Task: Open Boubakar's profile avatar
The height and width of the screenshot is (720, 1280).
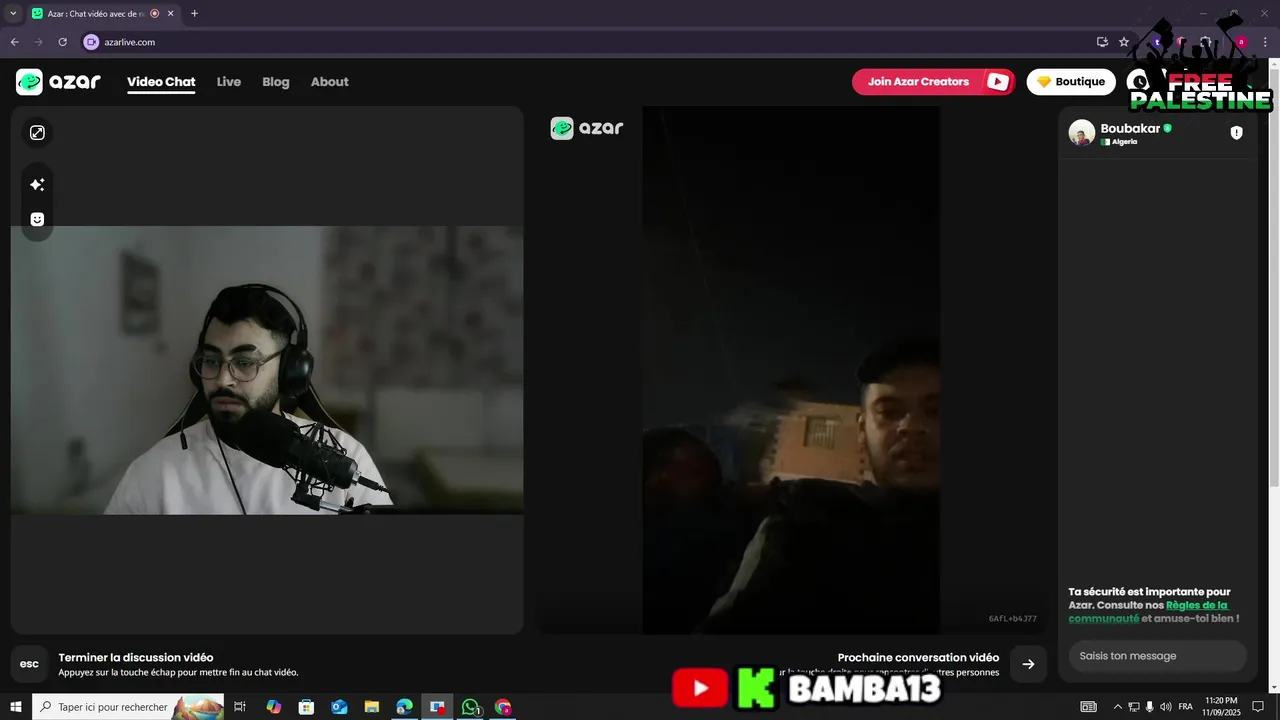Action: point(1081,133)
